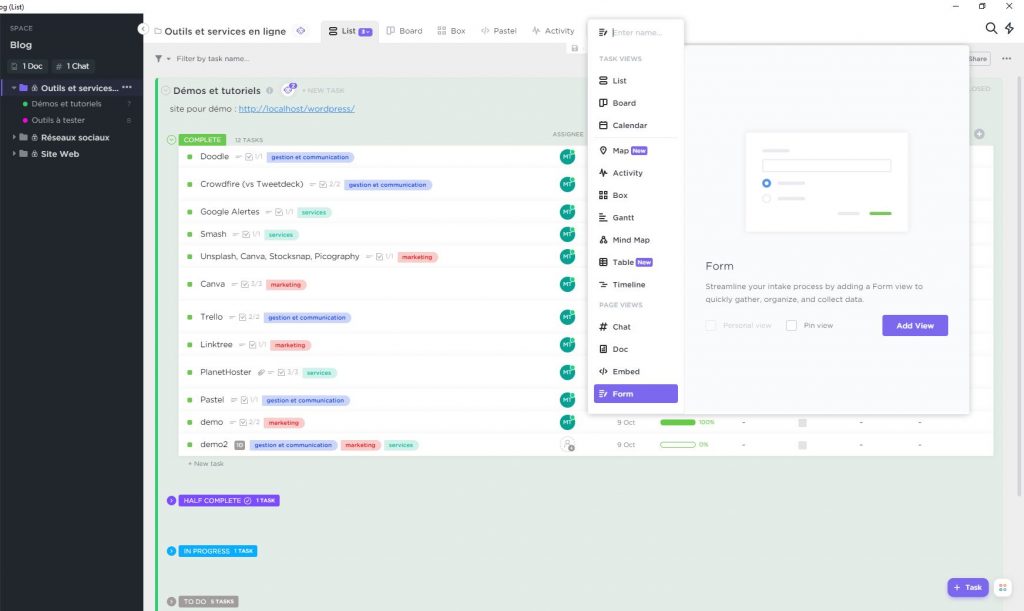The image size is (1024, 611).
Task: Switch to the Board tab in the top bar
Action: tap(404, 31)
